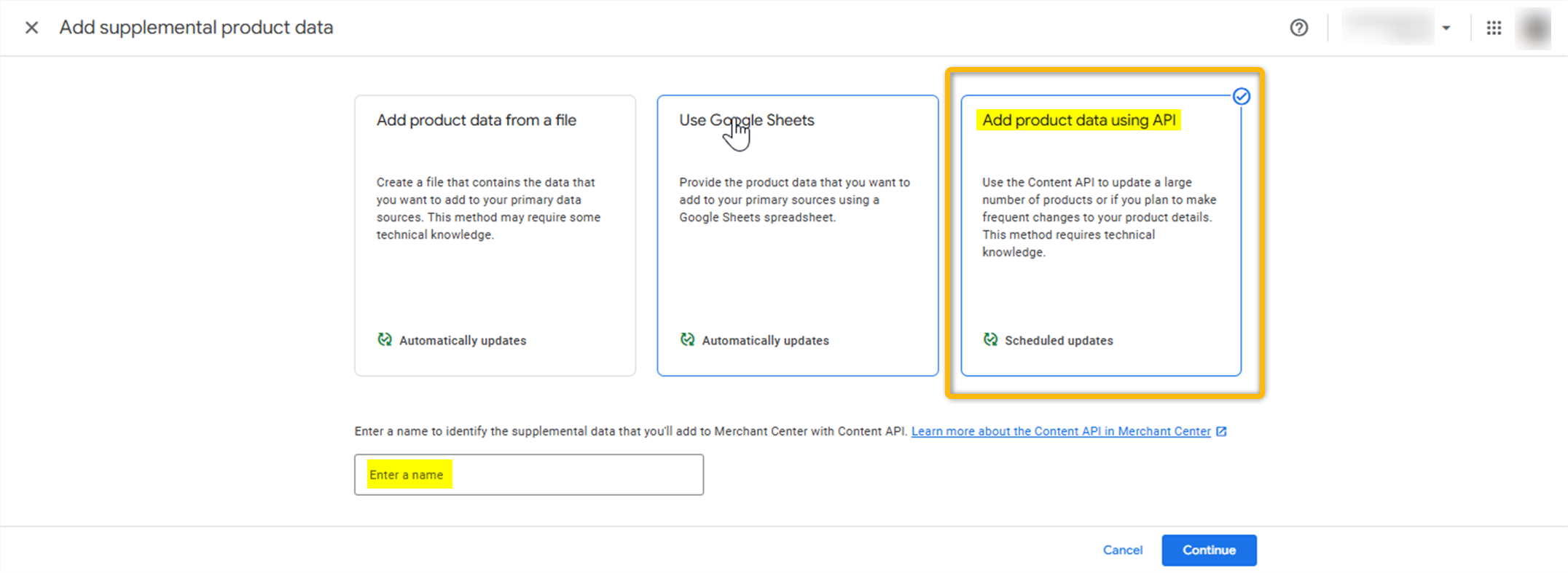
Task: Open Learn more about the Content API link
Action: [x=1060, y=431]
